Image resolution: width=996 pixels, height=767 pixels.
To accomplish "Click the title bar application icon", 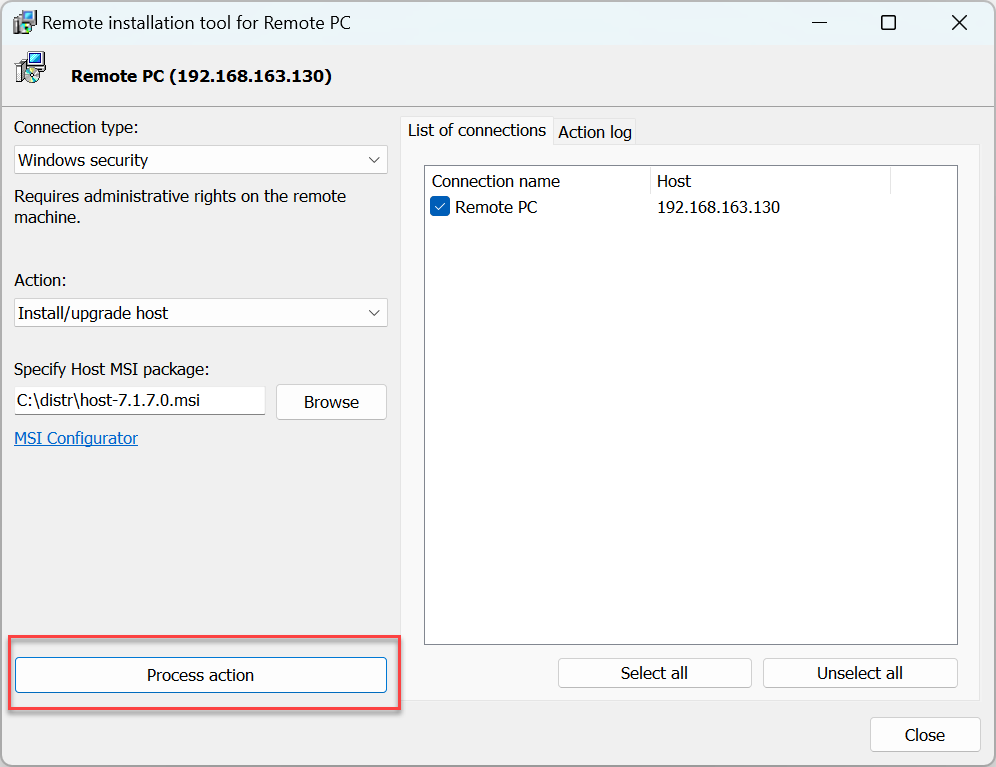I will tap(25, 22).
